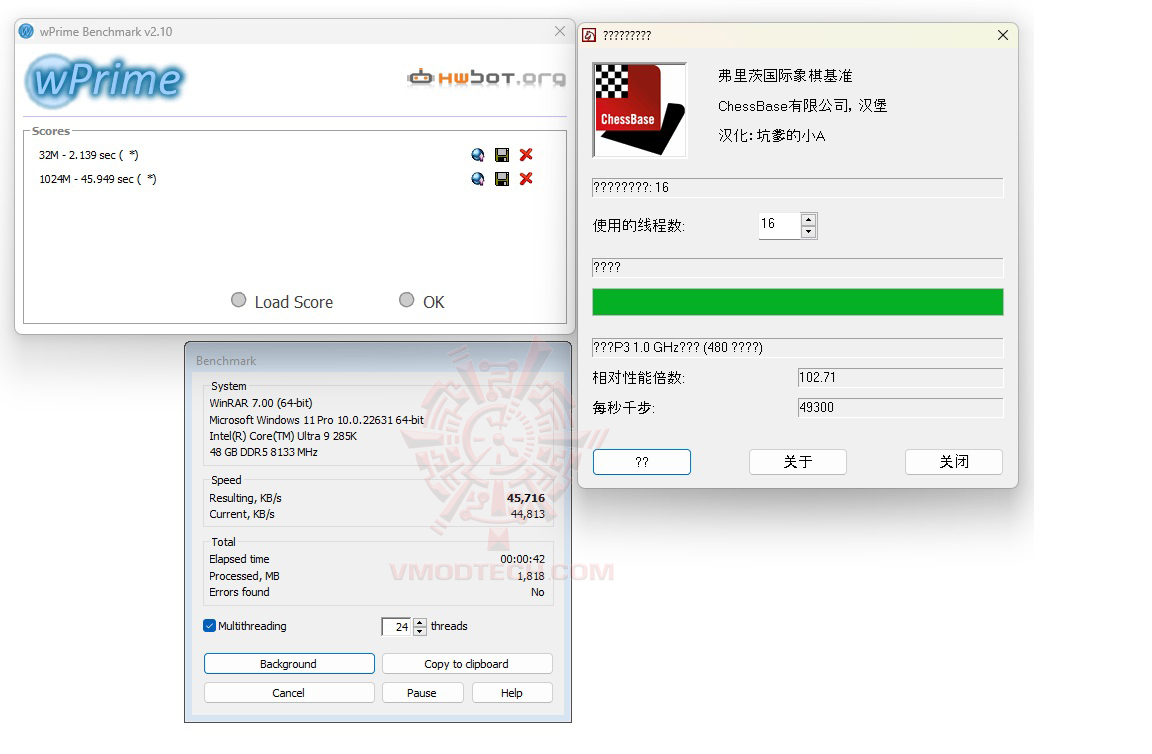Click the relative performance value 102.71
The image size is (1152, 754).
tap(900, 378)
